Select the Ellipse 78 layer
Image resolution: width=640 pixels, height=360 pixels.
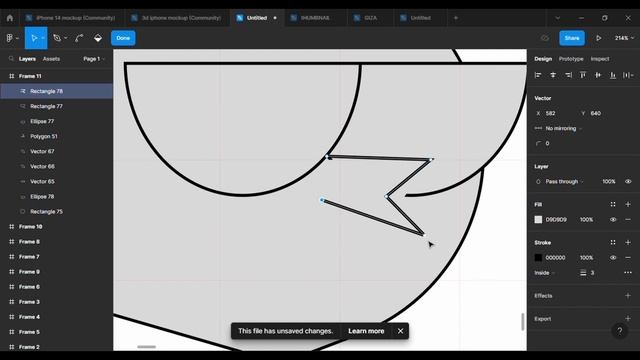click(x=57, y=196)
